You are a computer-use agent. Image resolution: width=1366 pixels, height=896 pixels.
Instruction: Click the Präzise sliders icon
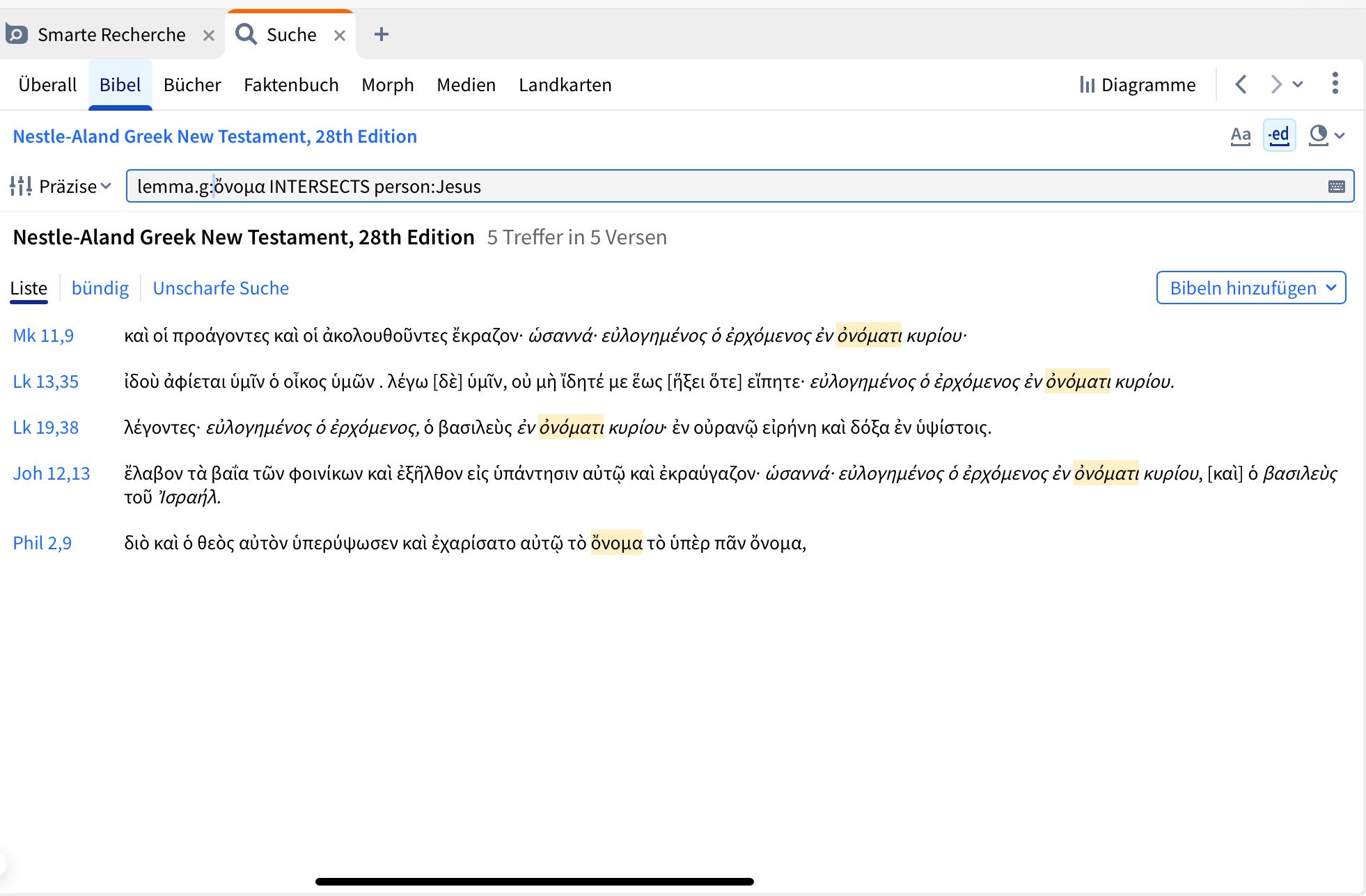click(21, 186)
